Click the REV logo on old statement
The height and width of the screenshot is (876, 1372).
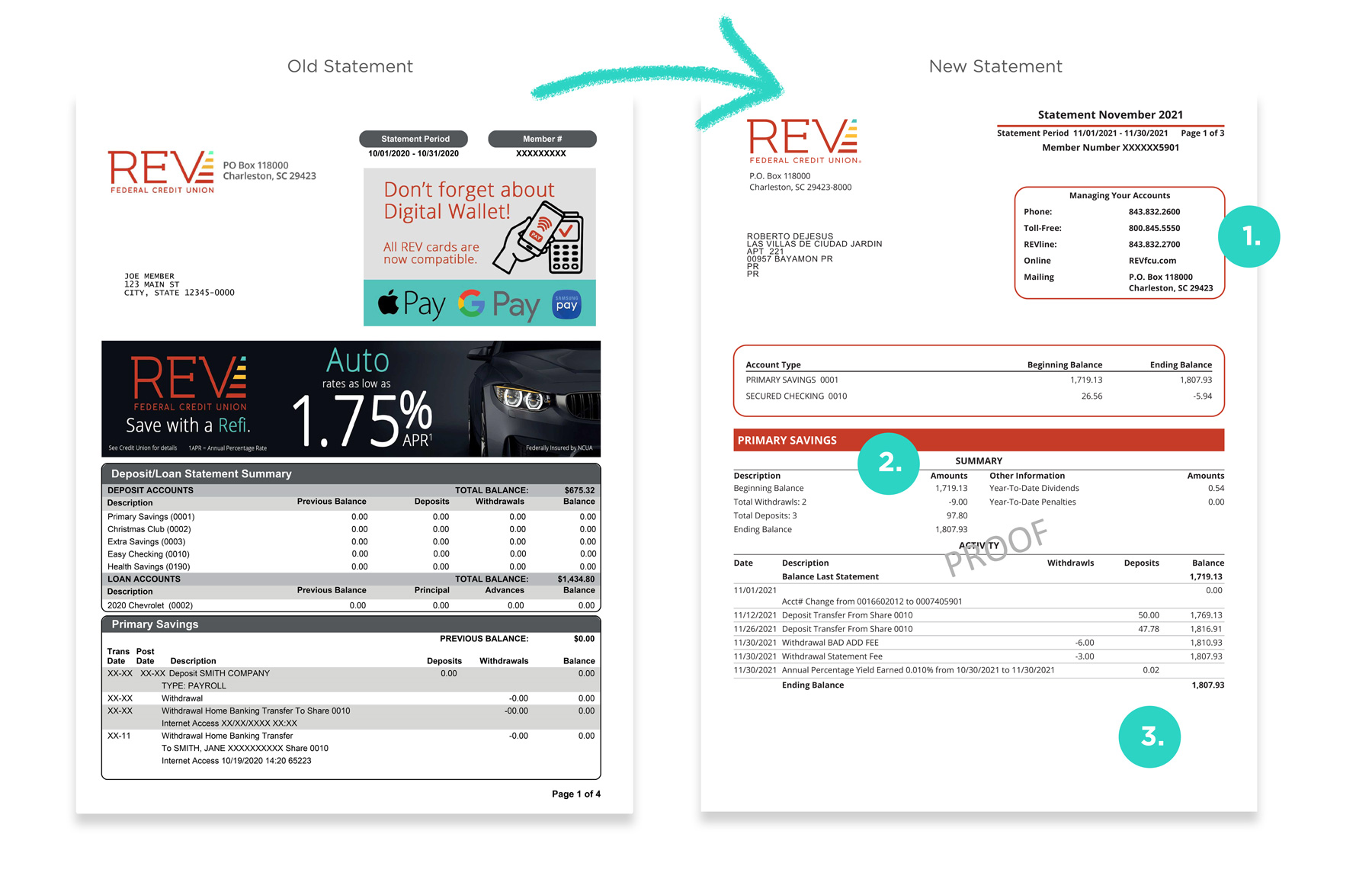click(162, 172)
